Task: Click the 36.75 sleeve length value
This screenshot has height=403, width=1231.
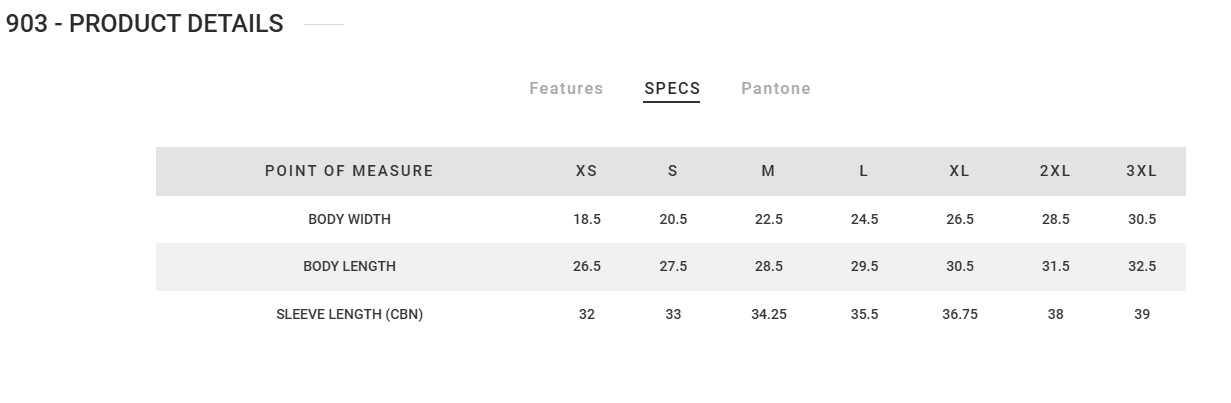Action: [x=960, y=314]
